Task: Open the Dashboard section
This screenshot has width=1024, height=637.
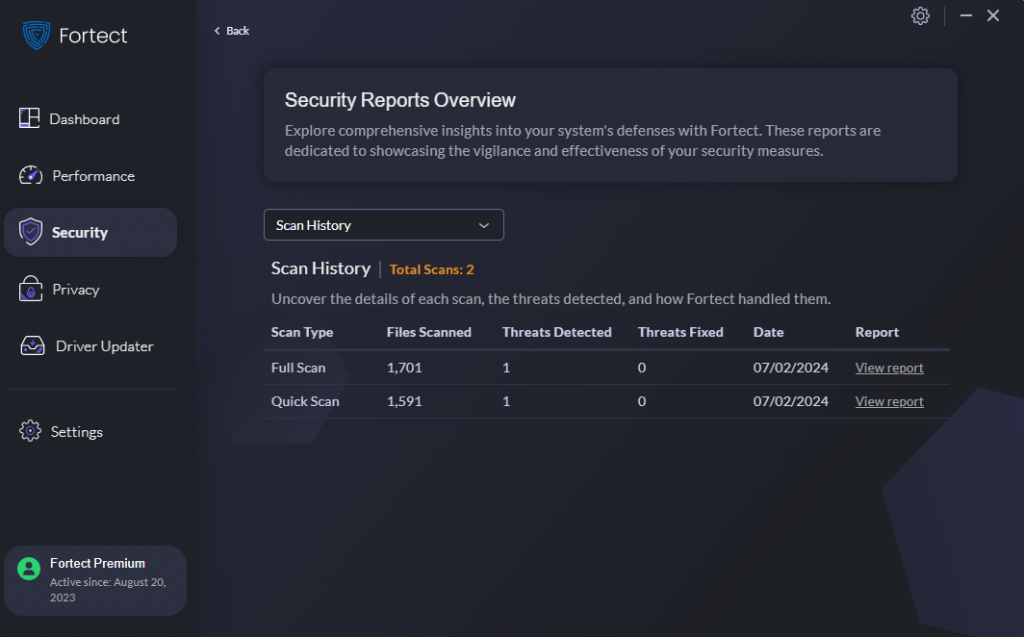Action: pos(84,119)
